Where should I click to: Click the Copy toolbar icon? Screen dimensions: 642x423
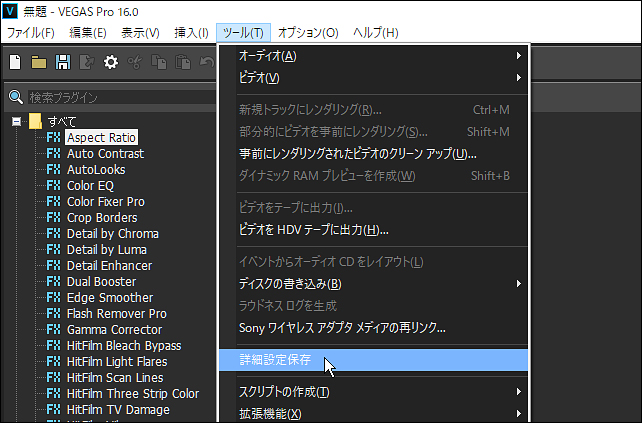(x=159, y=62)
